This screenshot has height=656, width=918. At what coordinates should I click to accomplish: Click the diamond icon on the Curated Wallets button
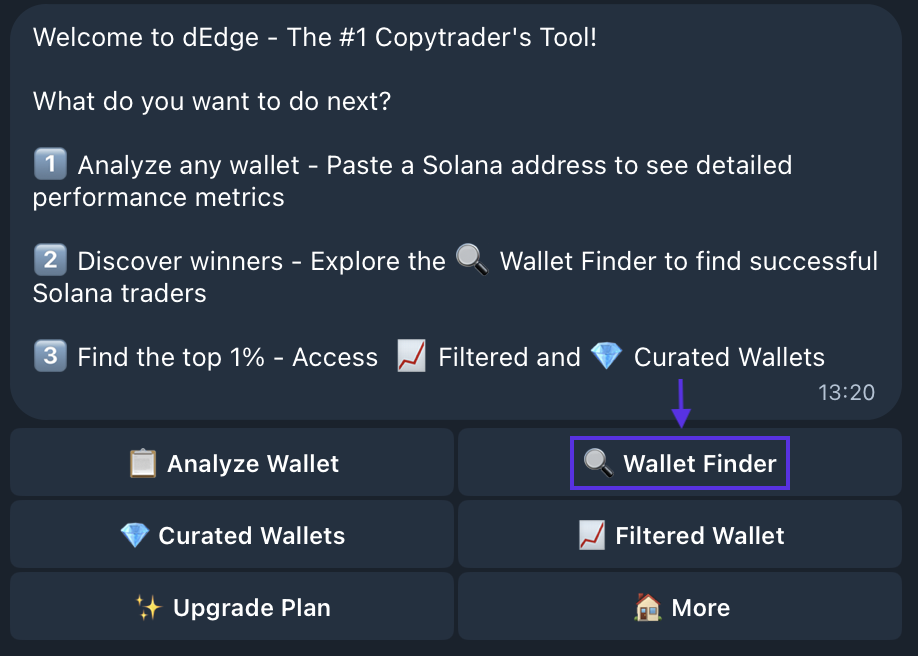pos(134,536)
